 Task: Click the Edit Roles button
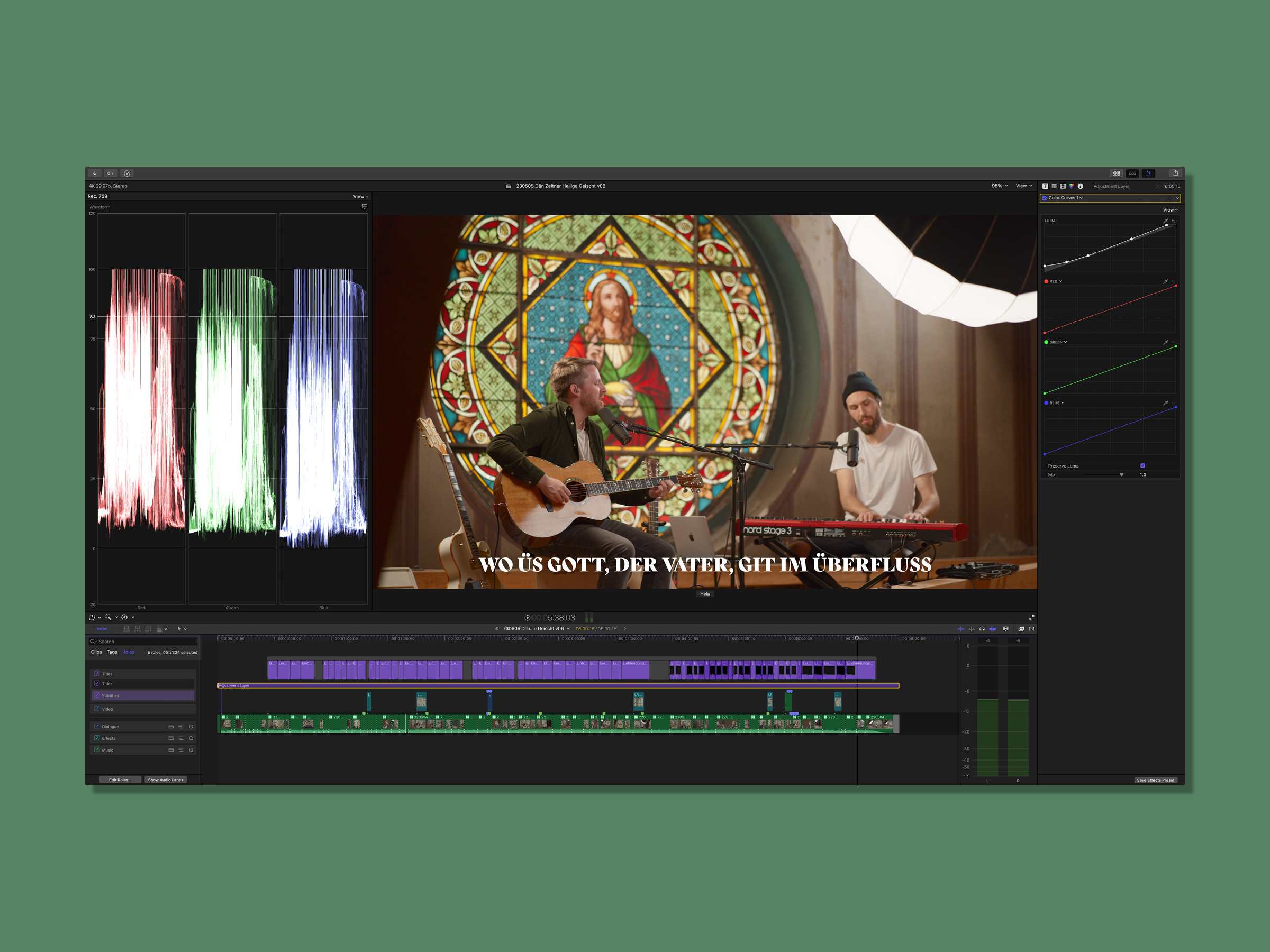pos(120,780)
